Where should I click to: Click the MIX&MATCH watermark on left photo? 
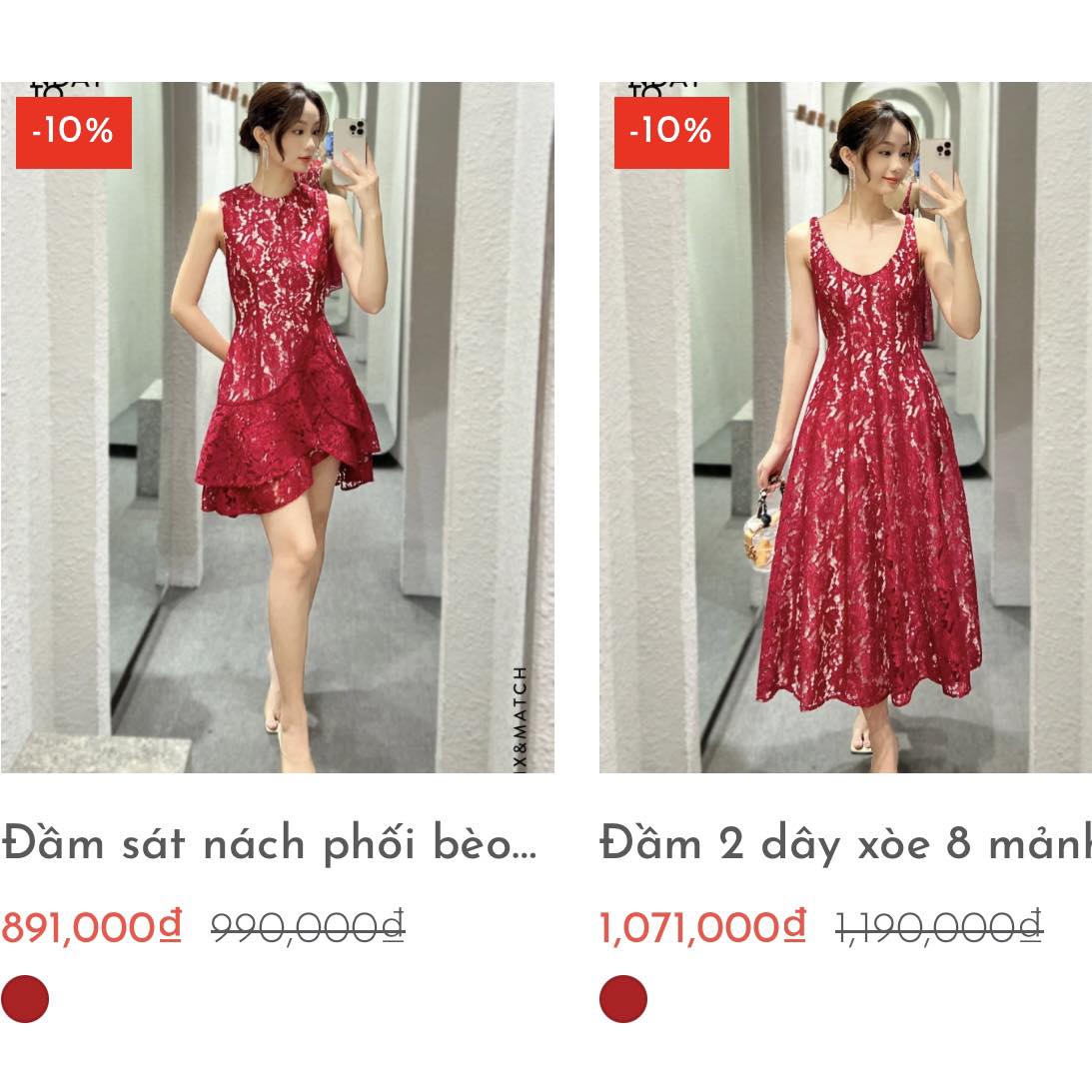pyautogui.click(x=521, y=718)
